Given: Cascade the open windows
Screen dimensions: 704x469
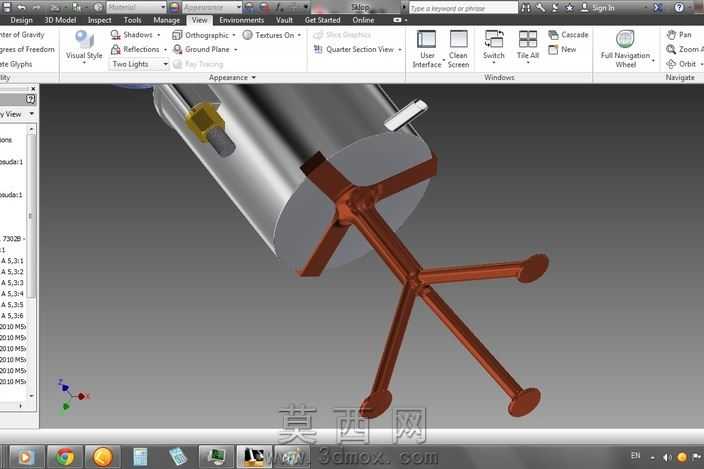Looking at the screenshot, I should pyautogui.click(x=568, y=35).
